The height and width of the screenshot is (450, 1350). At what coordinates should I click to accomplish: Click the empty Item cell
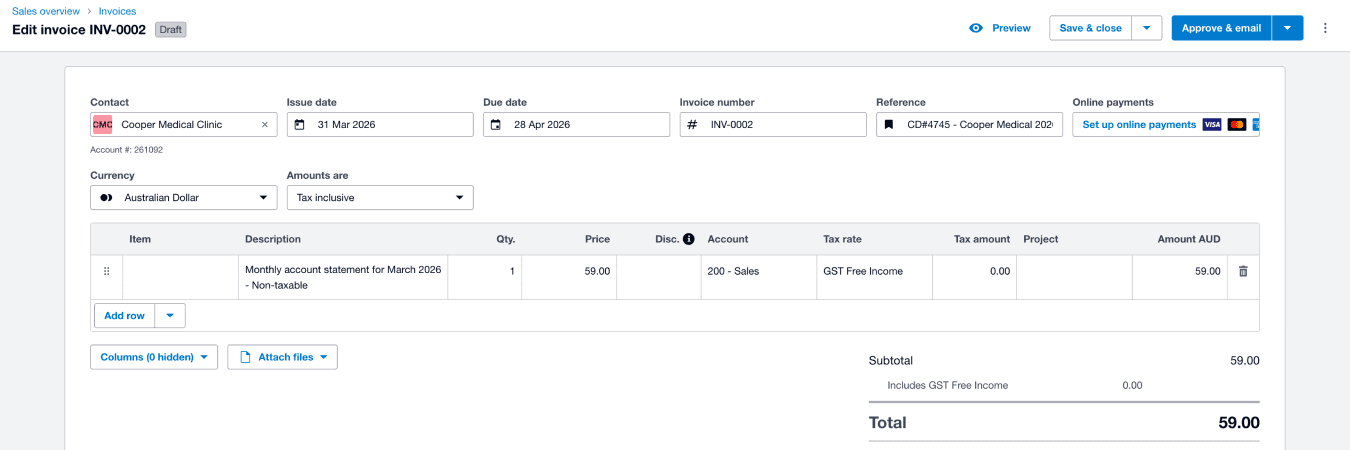(181, 277)
